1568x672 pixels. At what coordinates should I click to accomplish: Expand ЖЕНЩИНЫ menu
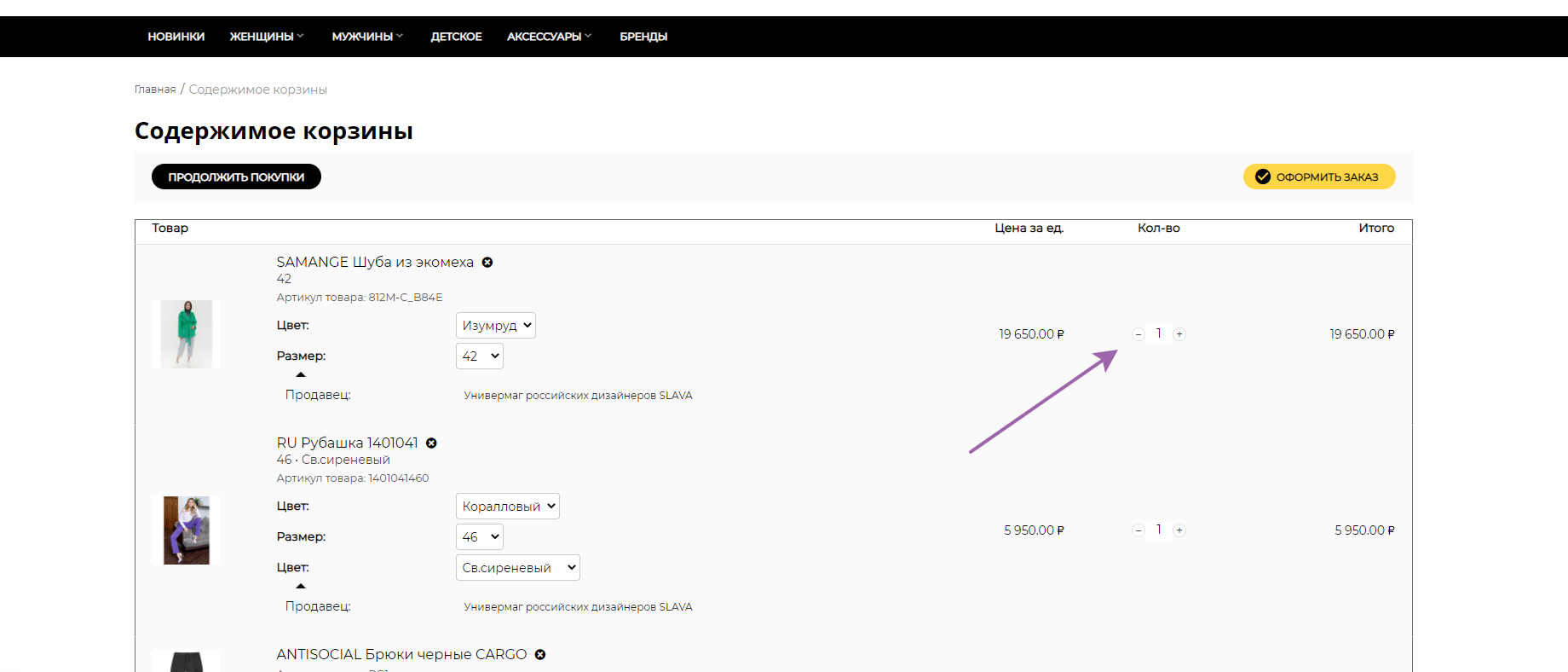coord(267,37)
